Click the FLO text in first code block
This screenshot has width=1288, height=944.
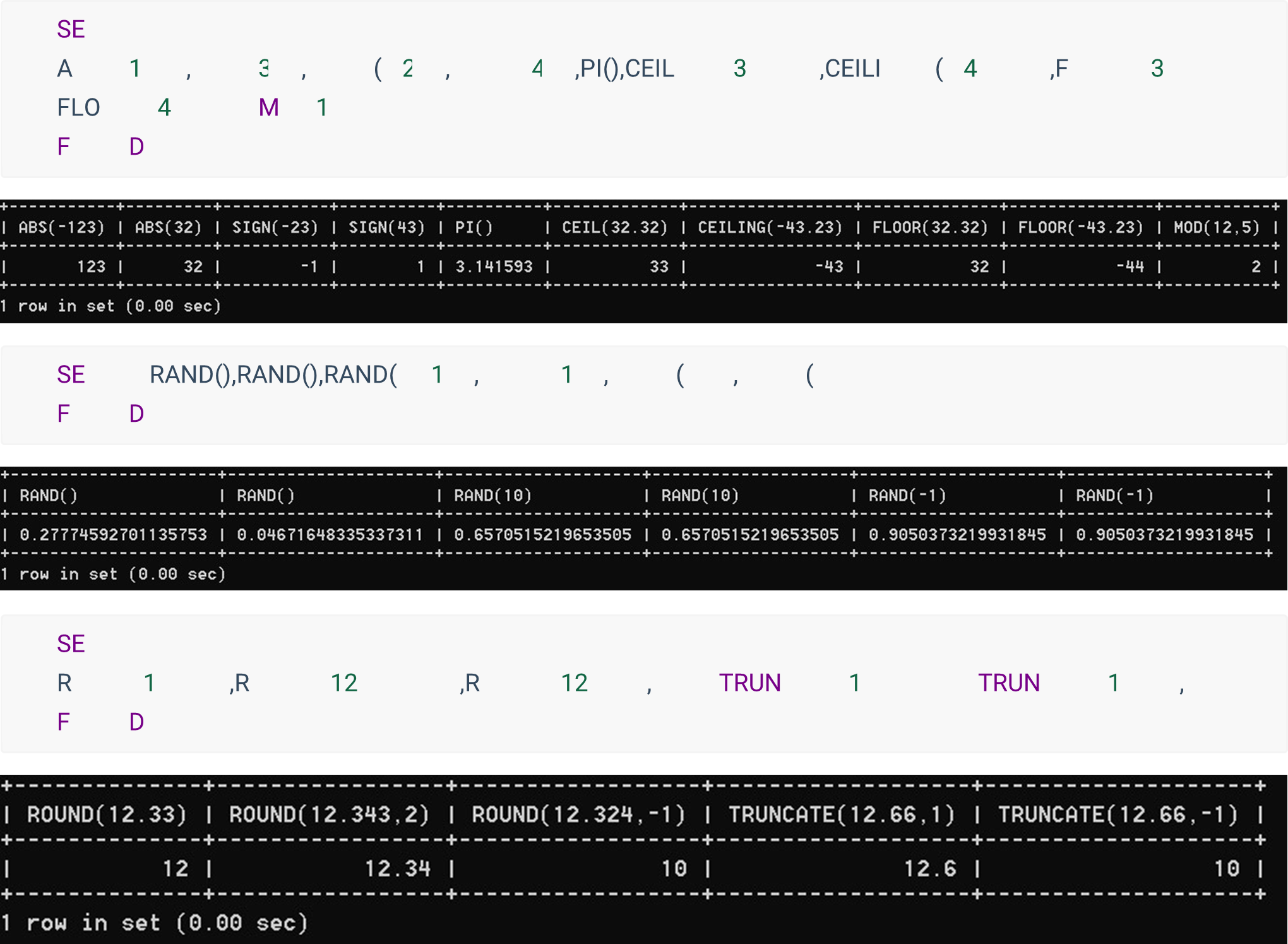[x=78, y=107]
